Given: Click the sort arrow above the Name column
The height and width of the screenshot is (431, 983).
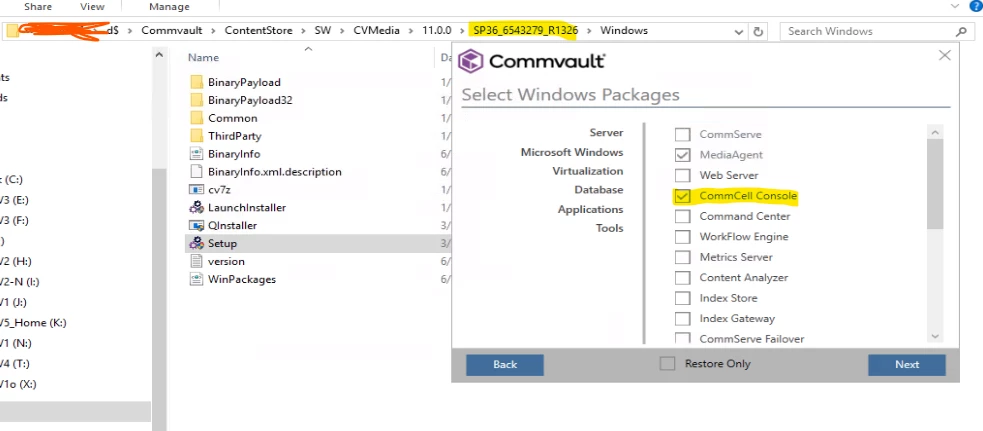Looking at the screenshot, I should pos(308,48).
